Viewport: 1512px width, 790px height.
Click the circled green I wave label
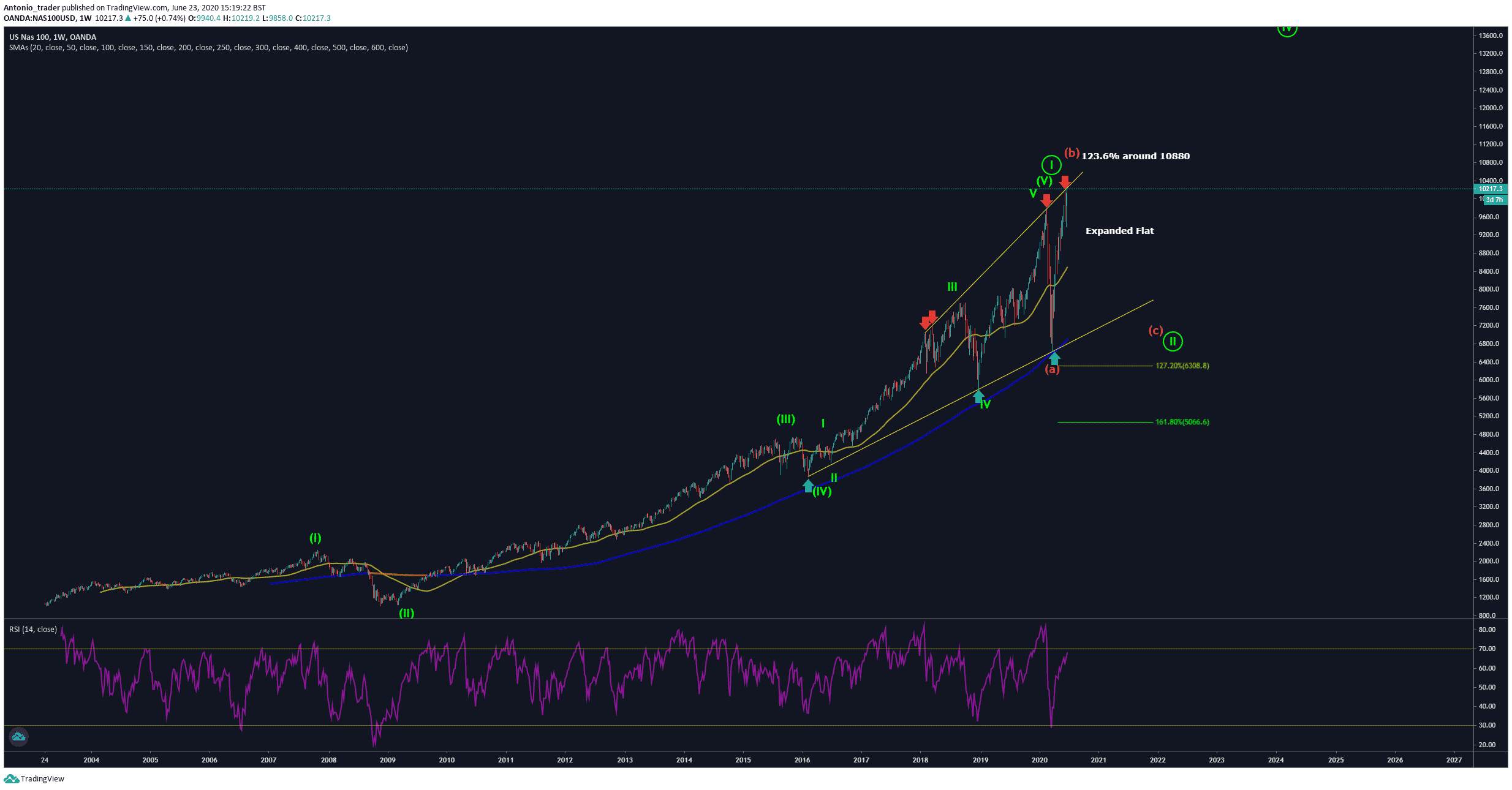tap(1051, 165)
